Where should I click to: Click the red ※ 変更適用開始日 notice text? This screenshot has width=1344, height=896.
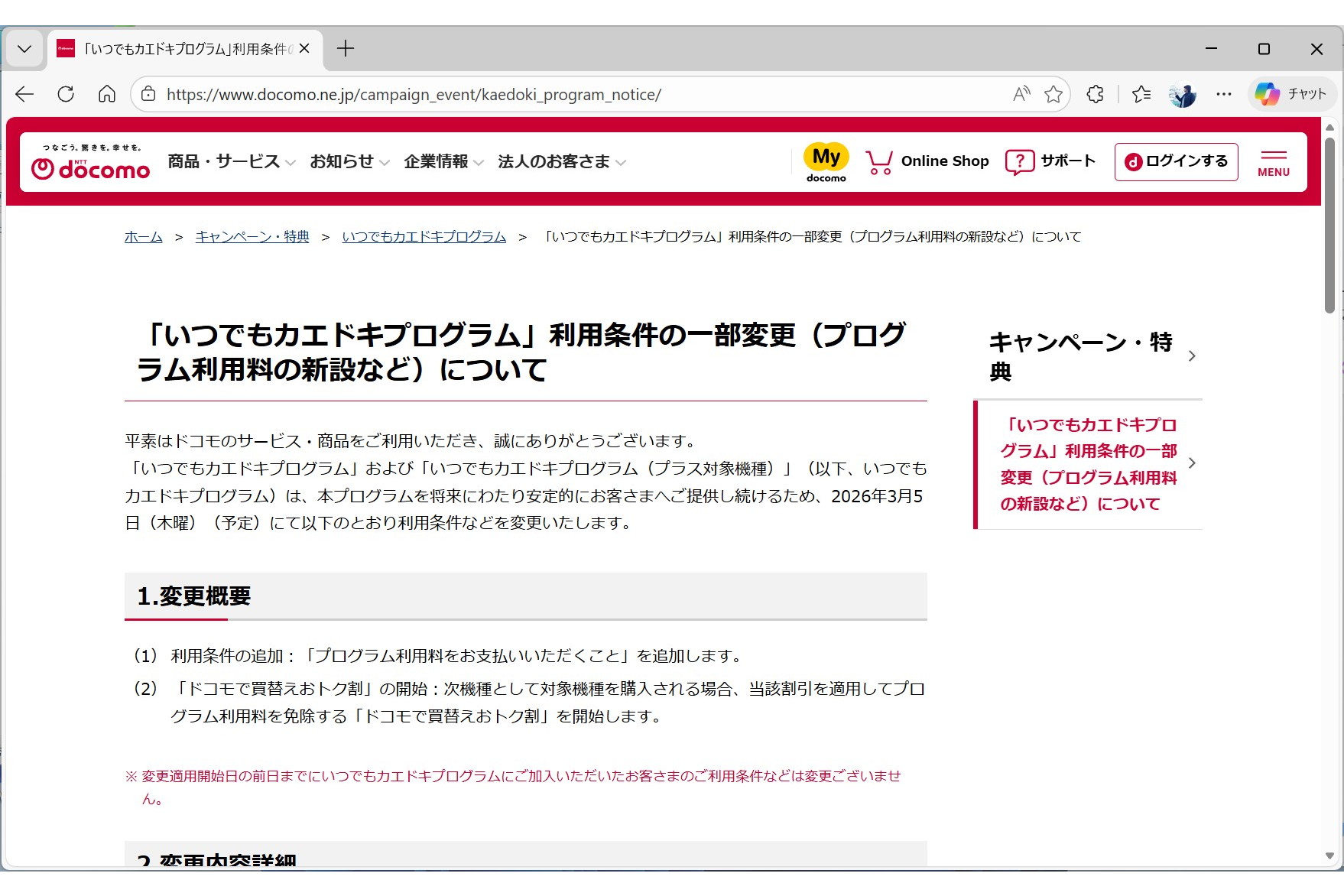pos(513,787)
